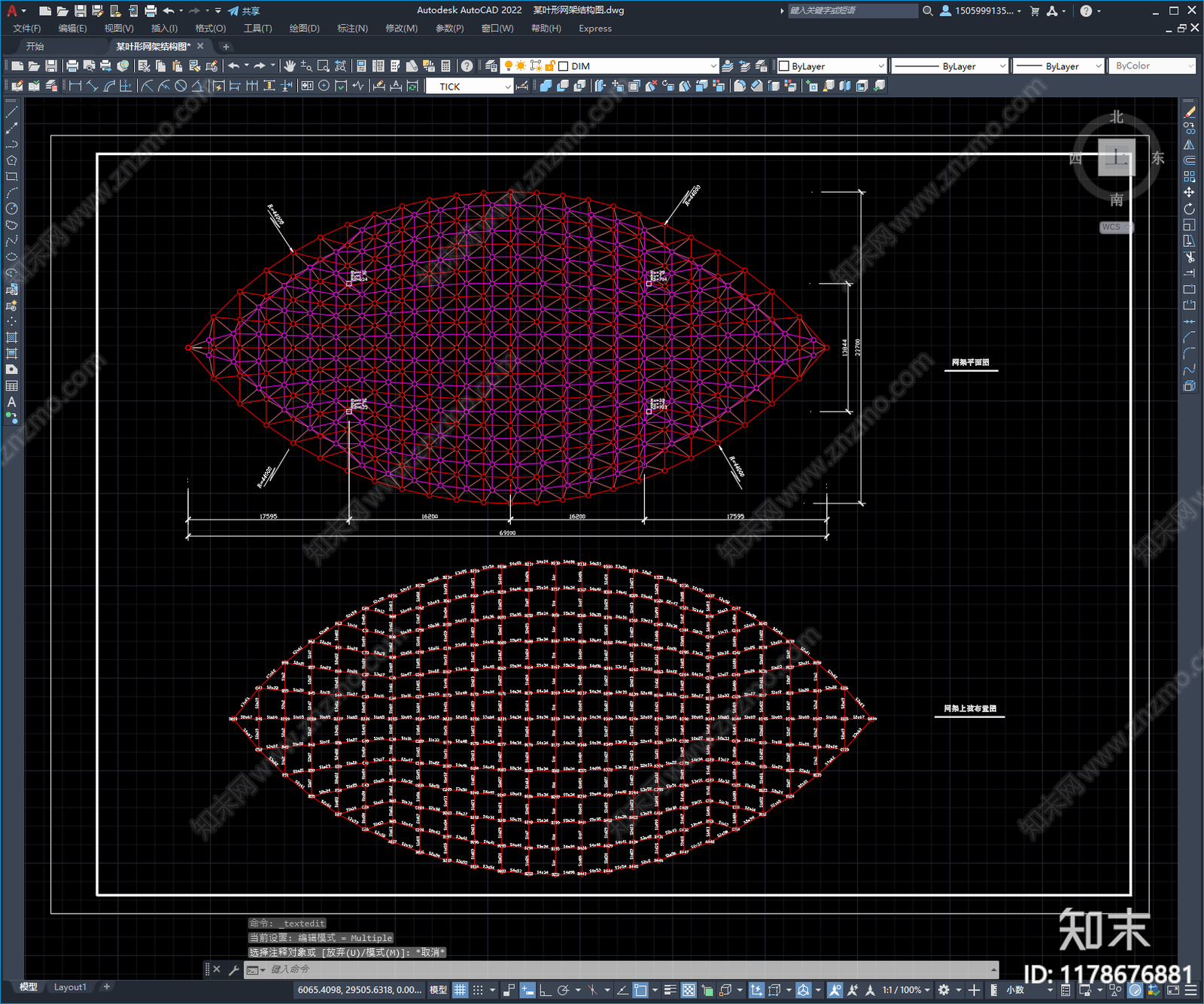1204x1004 pixels.
Task: Click the Help question mark icon
Action: [467, 66]
